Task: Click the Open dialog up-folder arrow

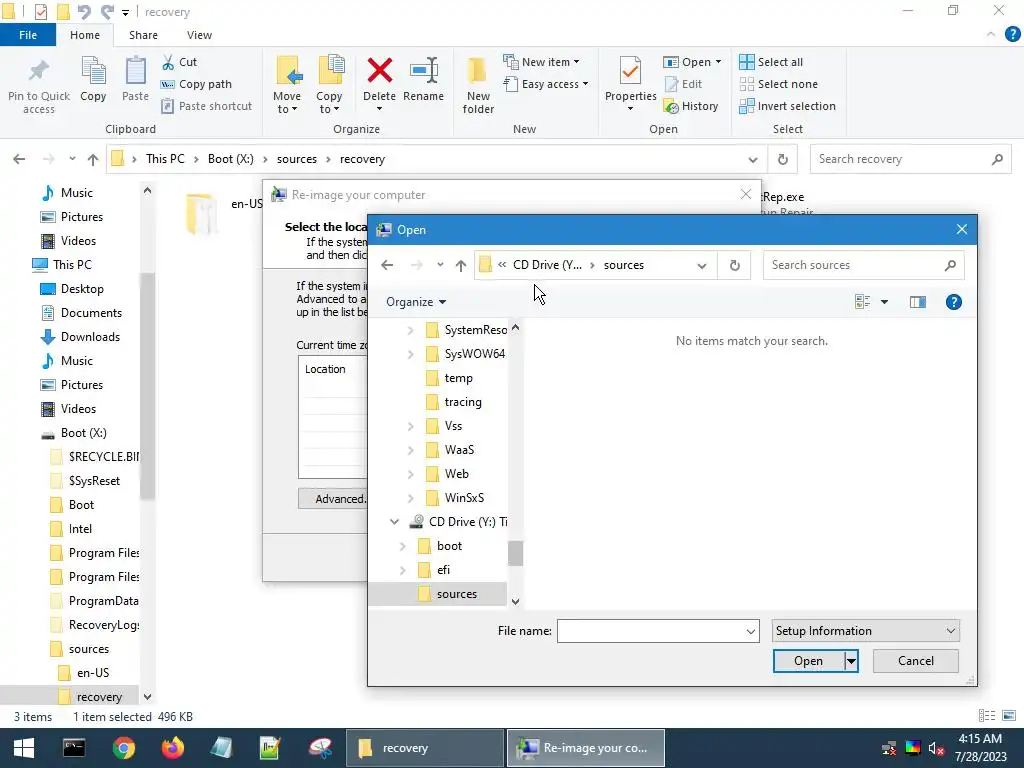Action: 461,265
